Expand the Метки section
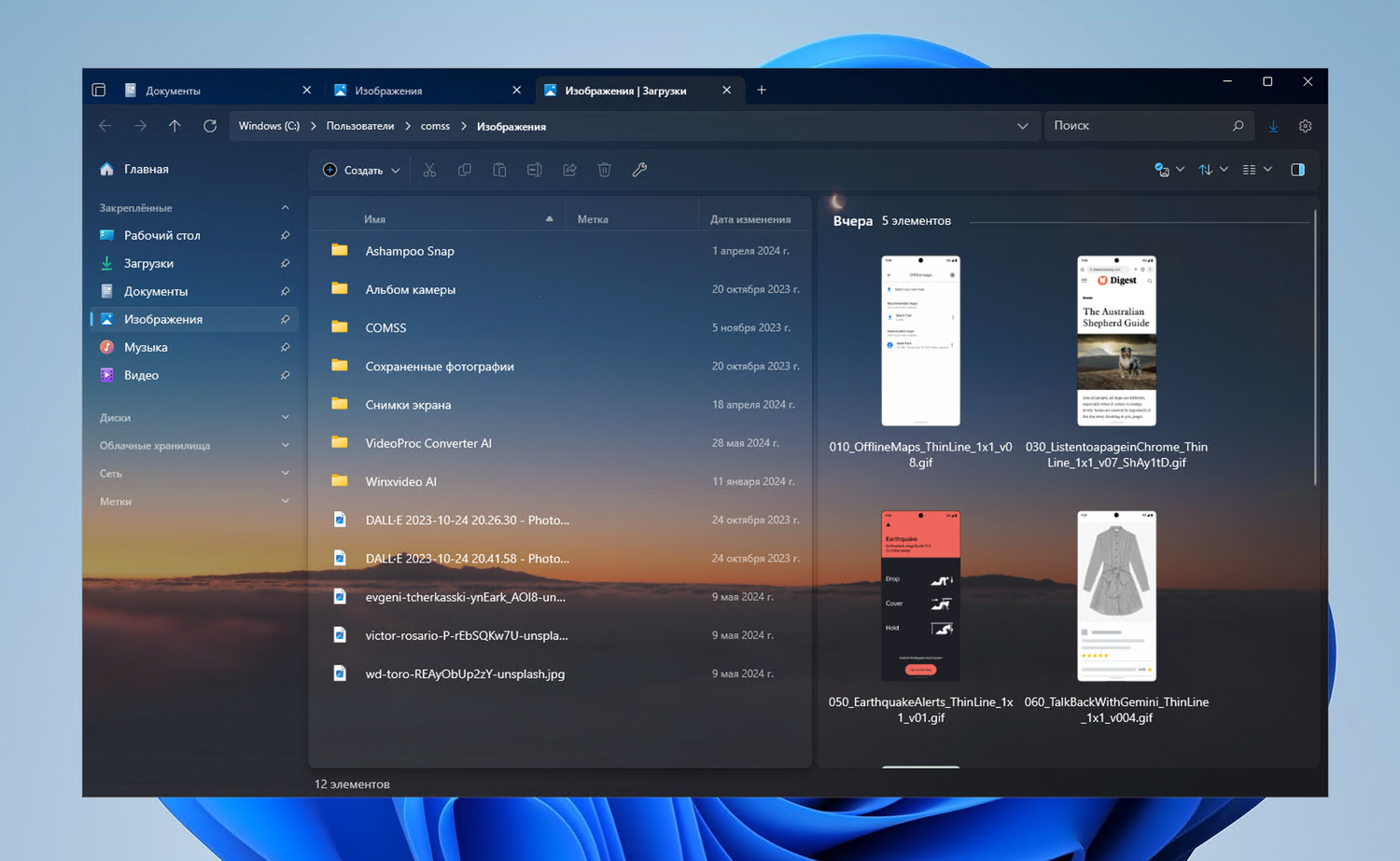1400x861 pixels. (285, 502)
